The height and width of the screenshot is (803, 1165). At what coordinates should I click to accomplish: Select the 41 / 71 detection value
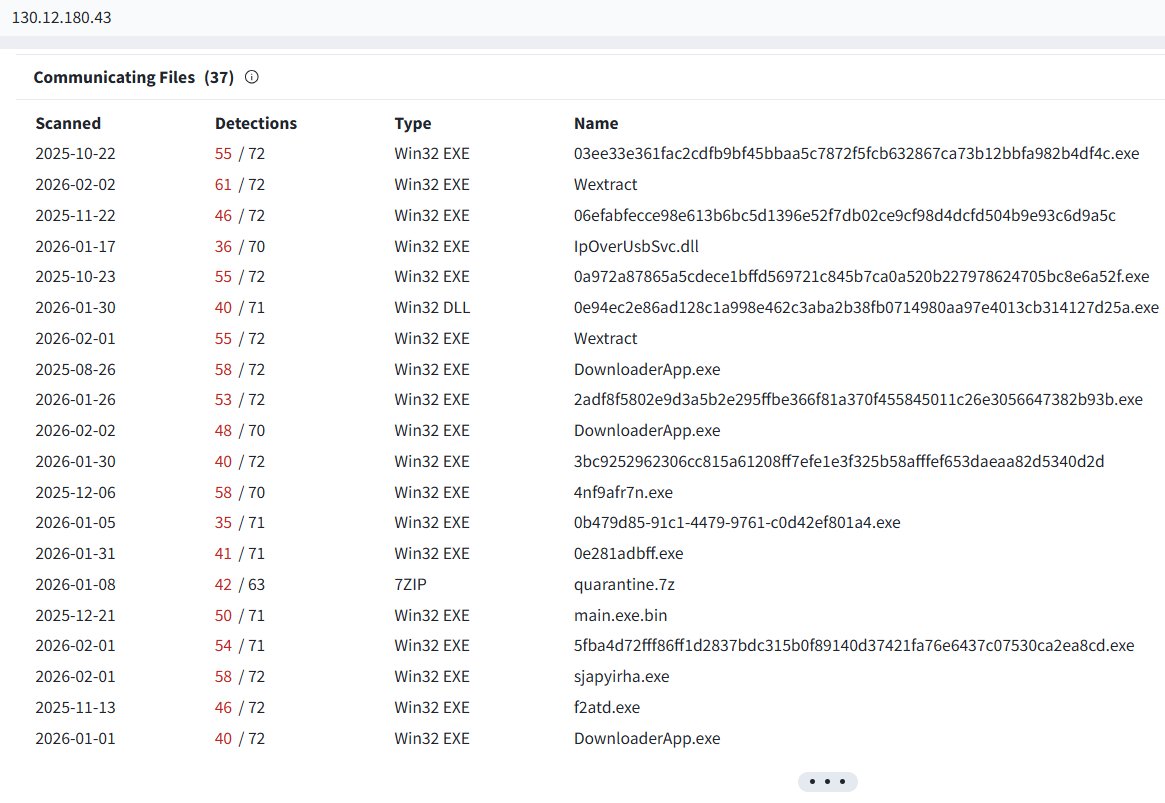pos(239,553)
